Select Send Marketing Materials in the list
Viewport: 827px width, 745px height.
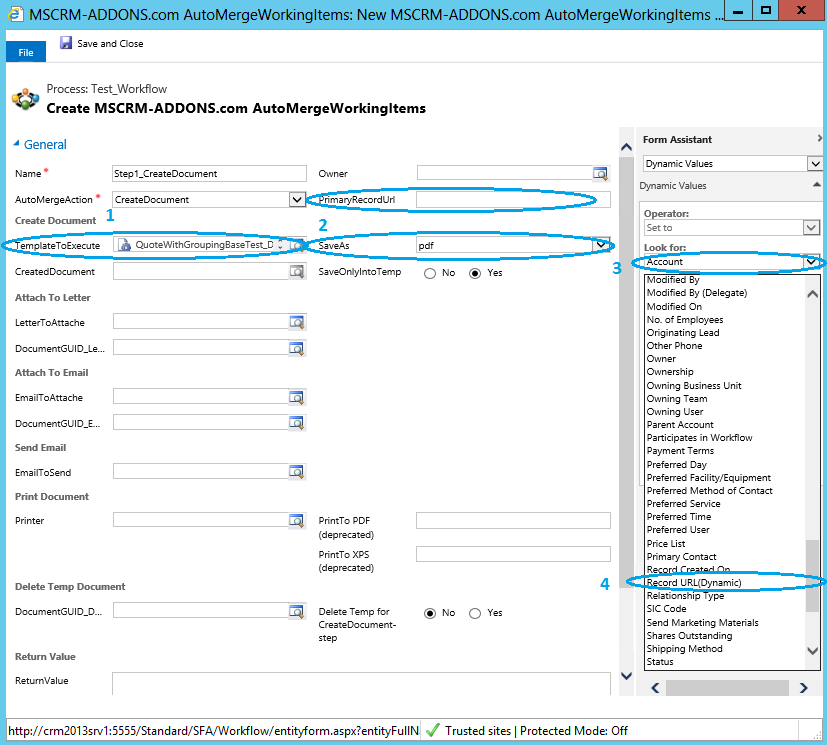(x=703, y=623)
